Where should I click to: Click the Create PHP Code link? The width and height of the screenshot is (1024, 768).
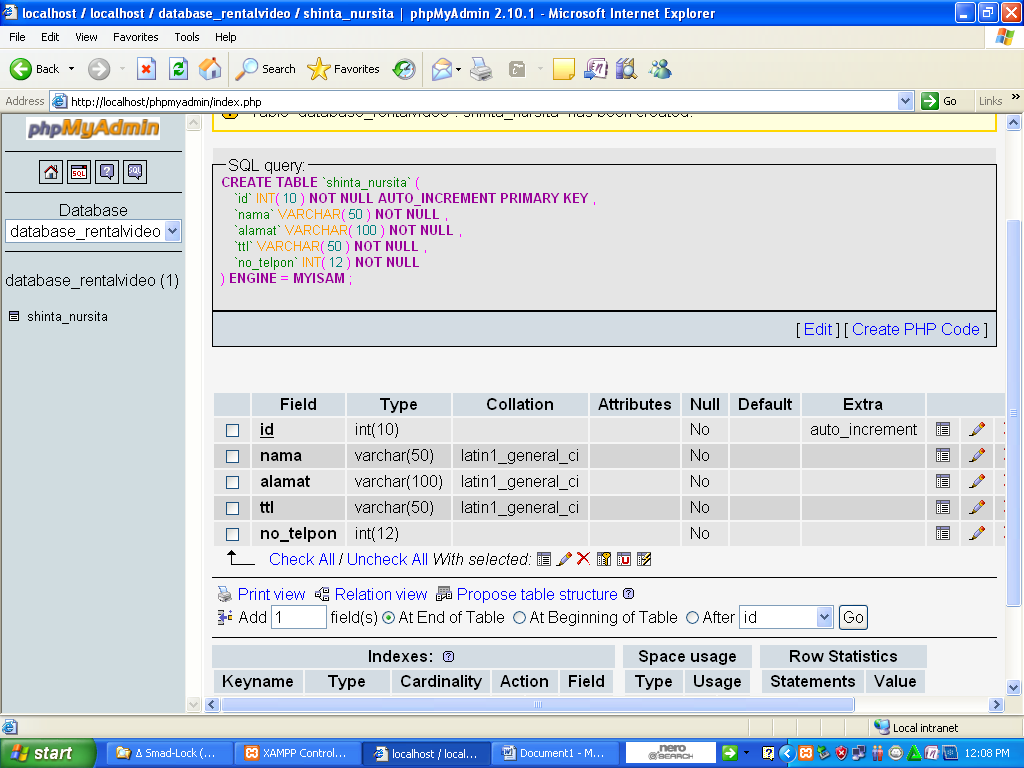coord(915,329)
